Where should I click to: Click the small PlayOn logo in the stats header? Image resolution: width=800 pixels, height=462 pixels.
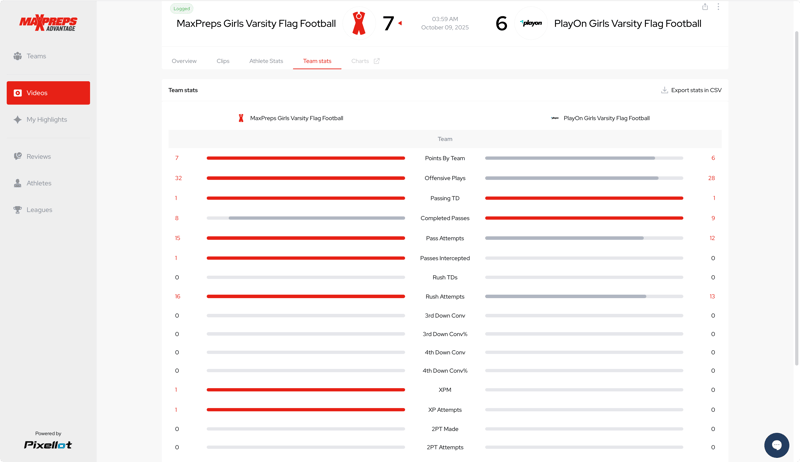tap(555, 118)
